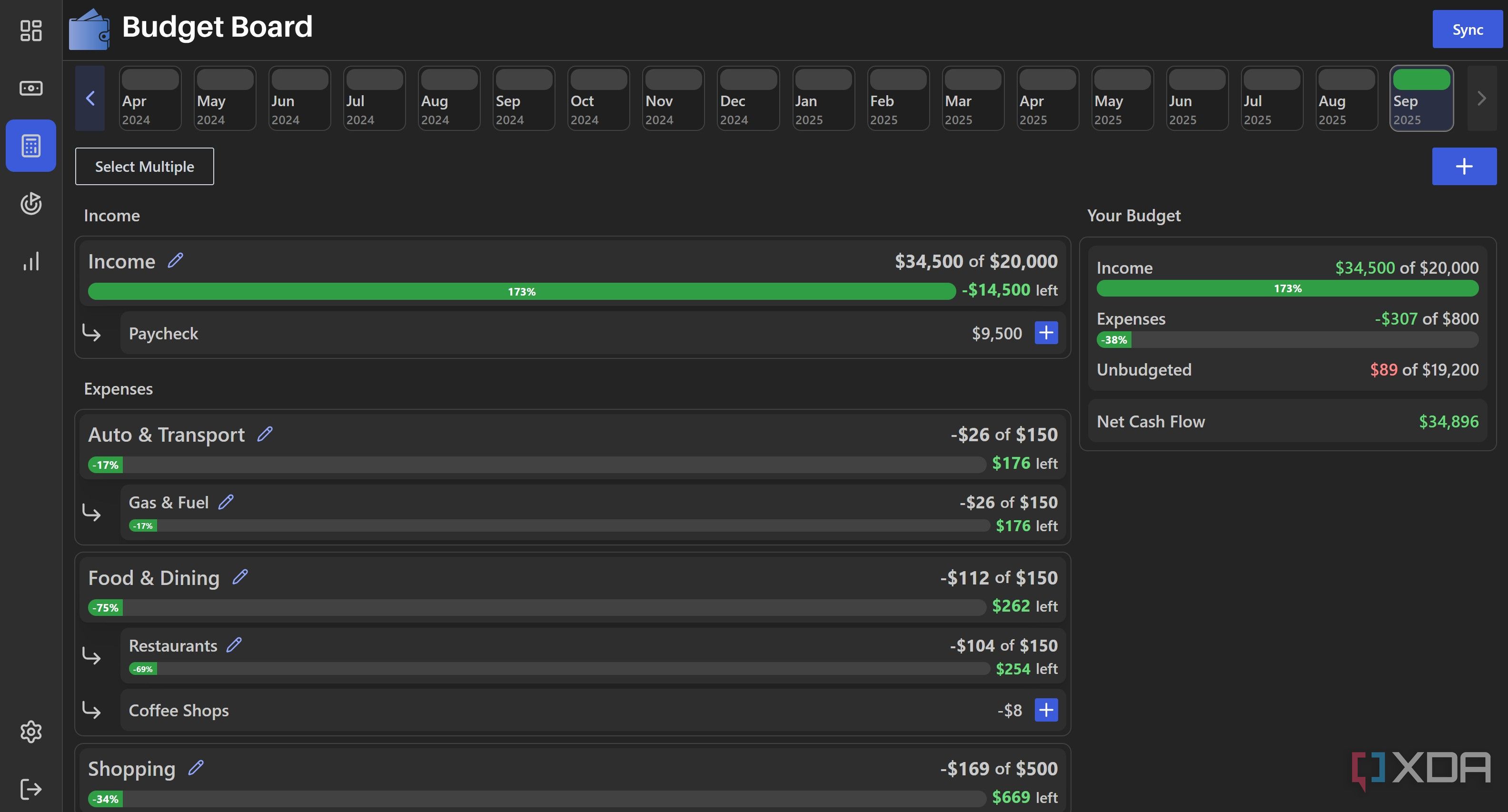
Task: Edit Auto & Transport budget pencil icon
Action: (265, 433)
